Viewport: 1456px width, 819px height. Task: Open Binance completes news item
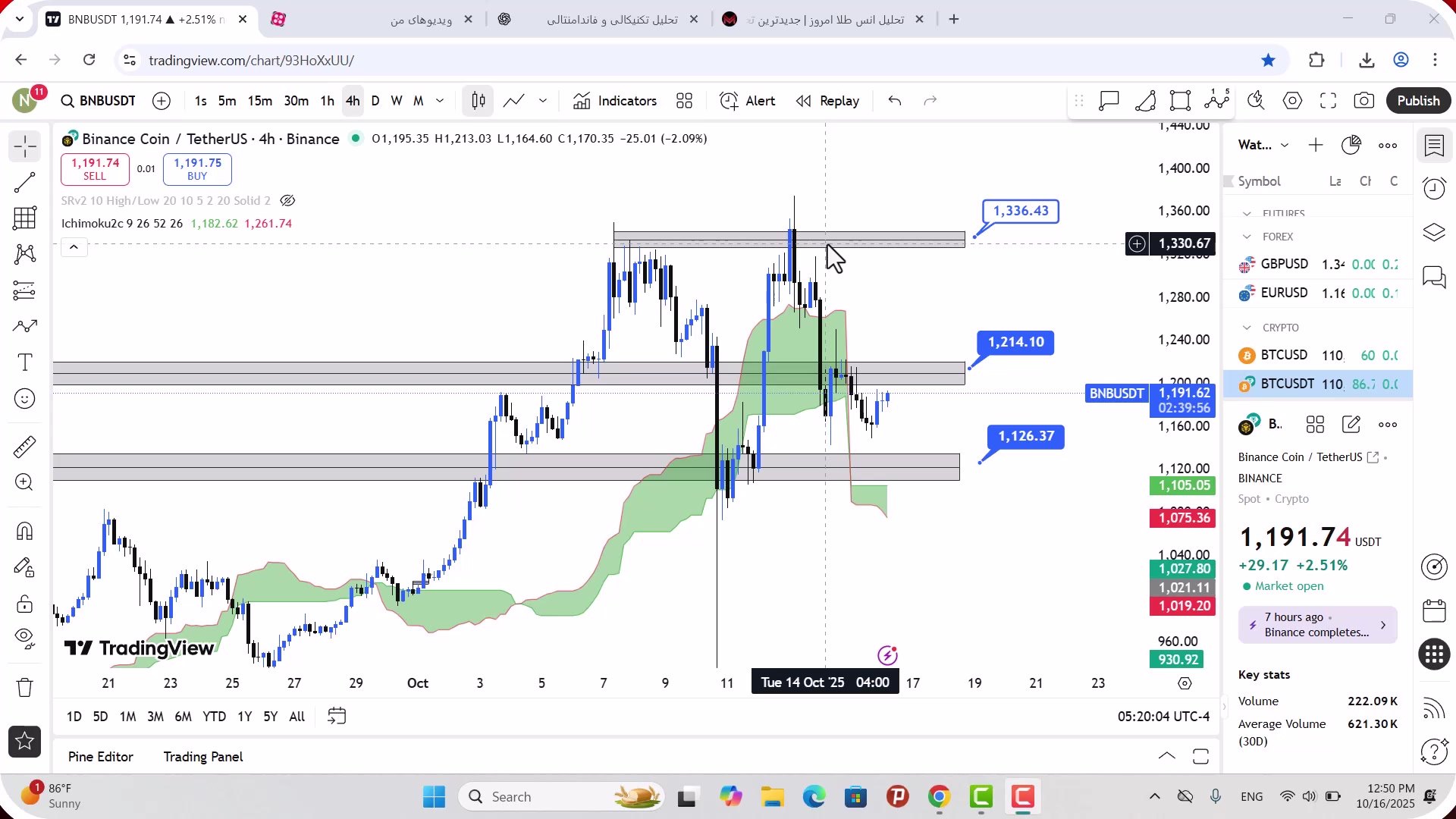(1317, 626)
